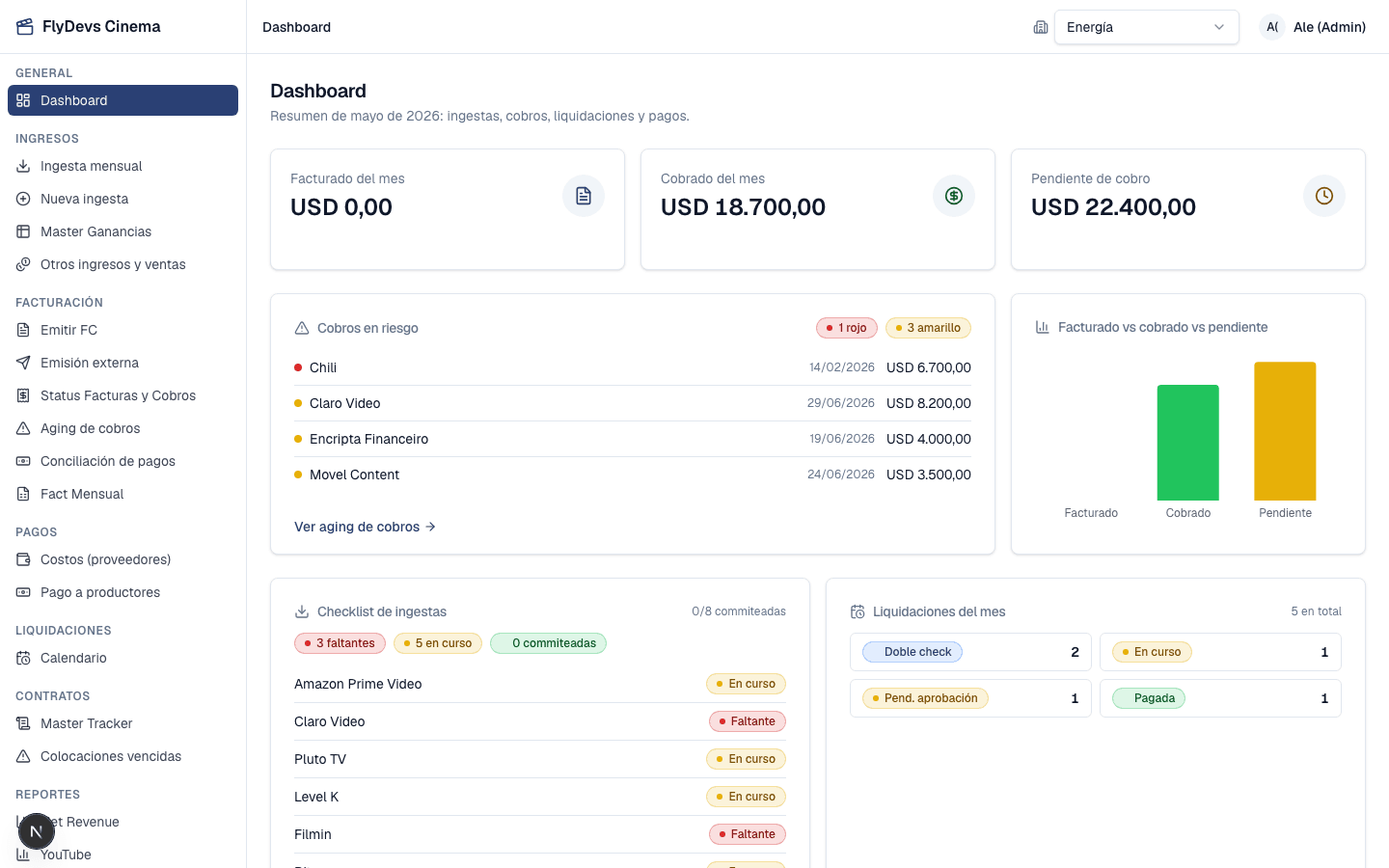
Task: Click the YouTube bar chart icon
Action: click(x=23, y=854)
